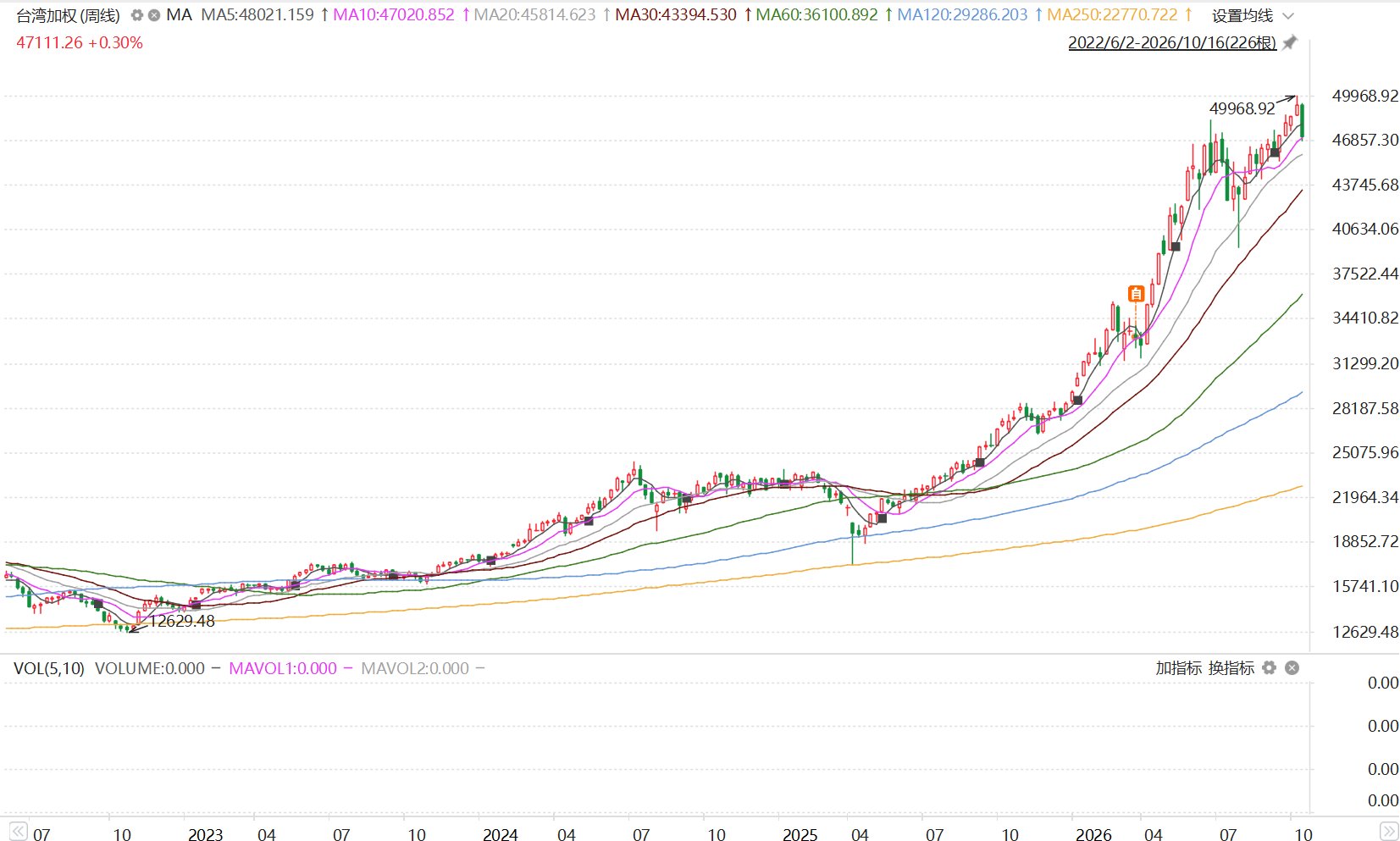This screenshot has height=841, width=1400.
Task: Click the 12629.48 low label beside the candles
Action: click(182, 621)
